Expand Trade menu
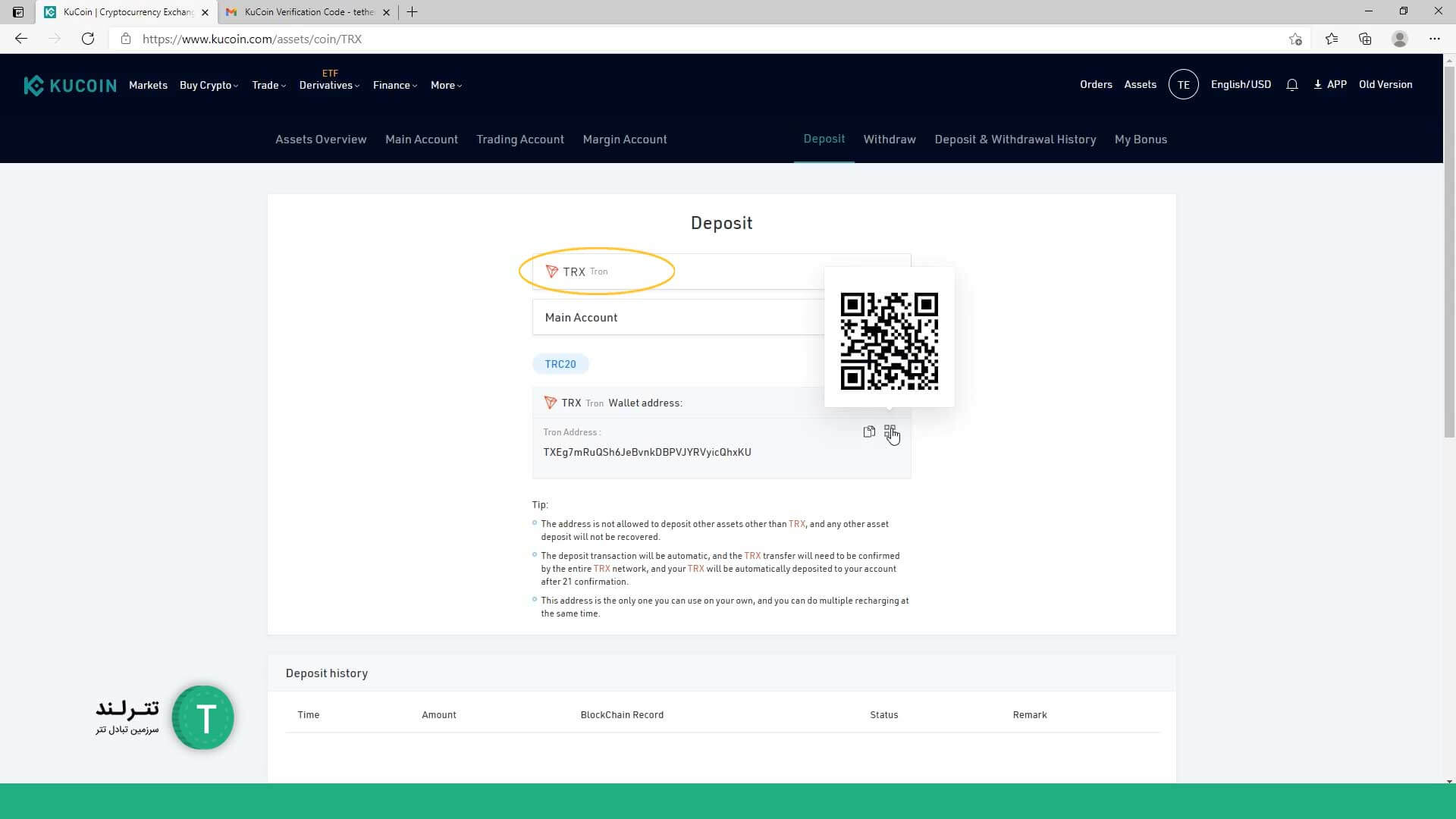The height and width of the screenshot is (819, 1456). 268,85
